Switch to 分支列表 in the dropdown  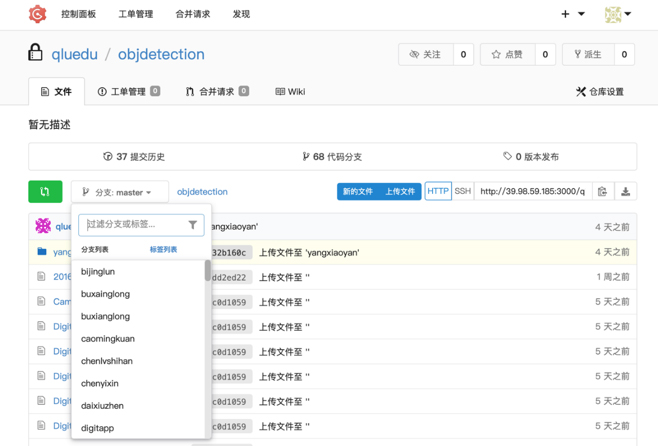pyautogui.click(x=95, y=250)
